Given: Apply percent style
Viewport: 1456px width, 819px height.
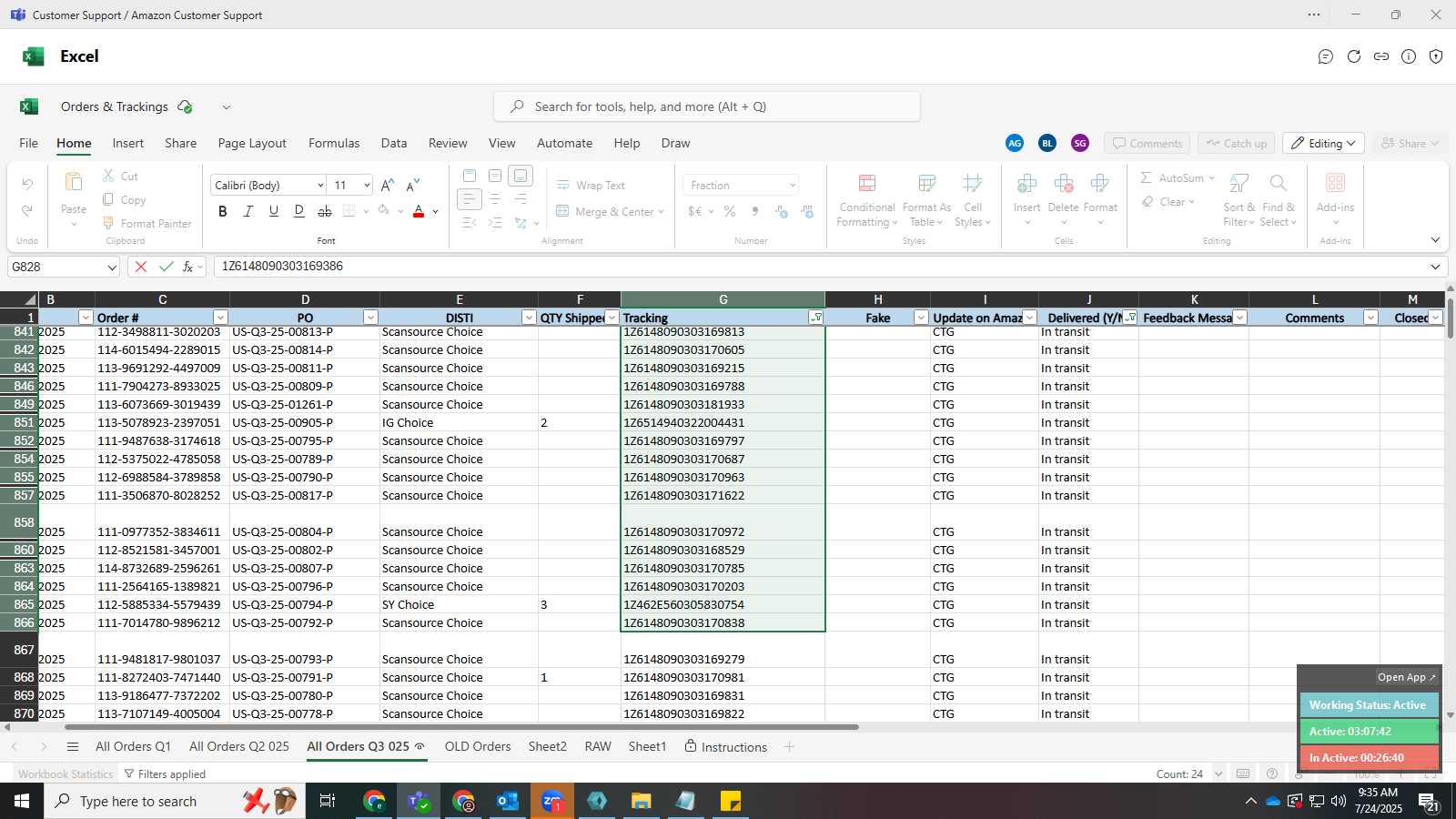Looking at the screenshot, I should 730,211.
